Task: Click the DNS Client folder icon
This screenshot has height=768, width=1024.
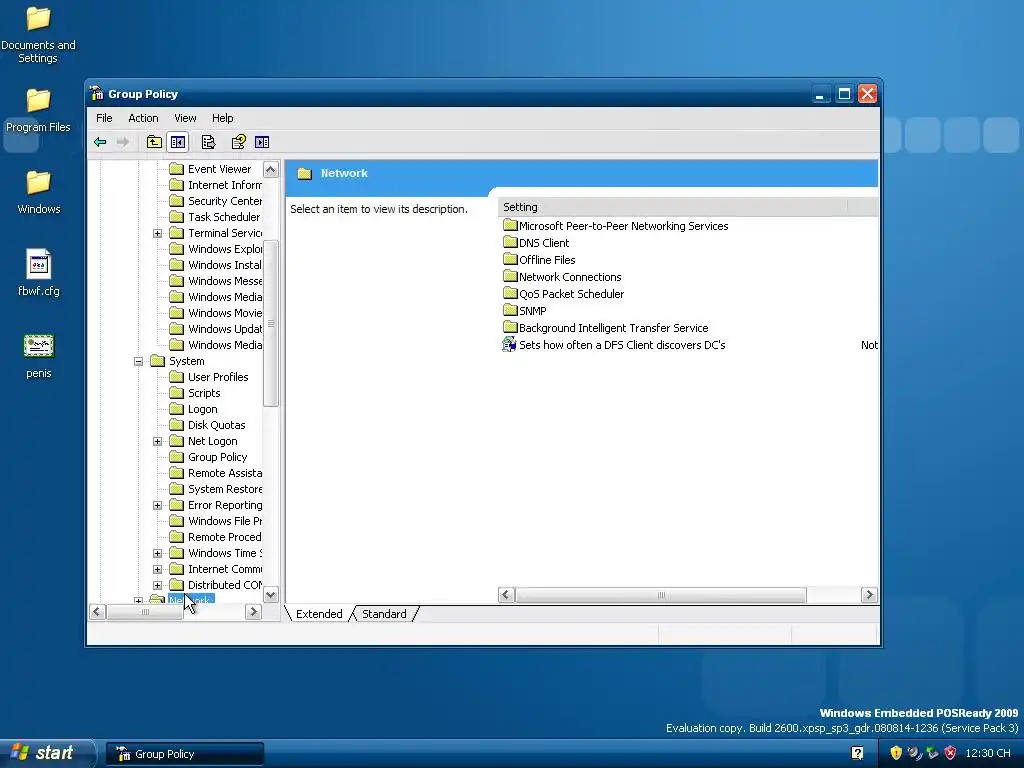Action: pyautogui.click(x=510, y=242)
